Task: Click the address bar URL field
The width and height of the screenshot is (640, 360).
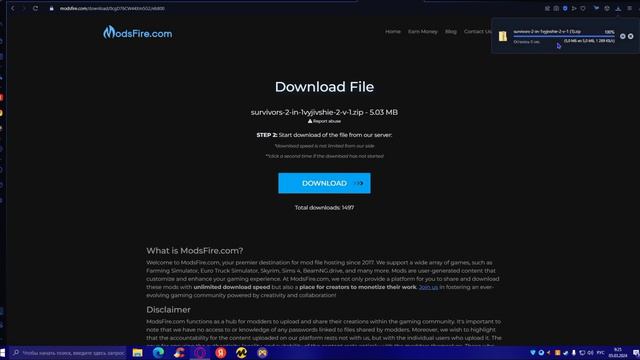Action: pyautogui.click(x=112, y=8)
